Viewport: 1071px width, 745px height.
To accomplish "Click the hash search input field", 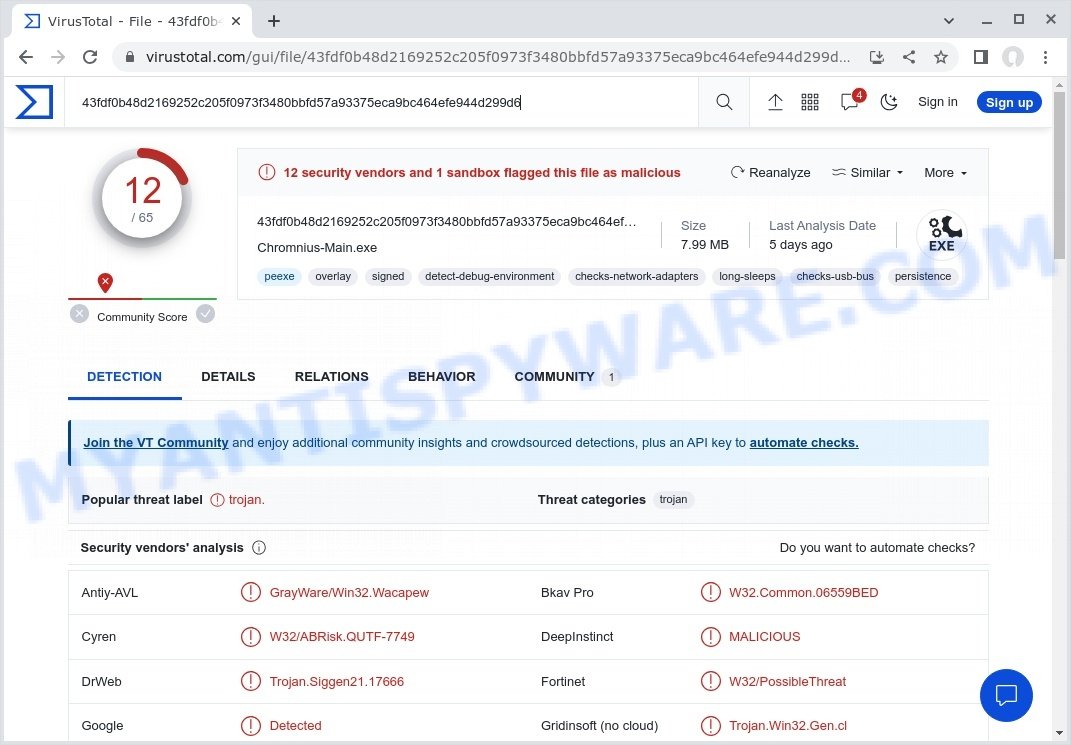I will (382, 102).
